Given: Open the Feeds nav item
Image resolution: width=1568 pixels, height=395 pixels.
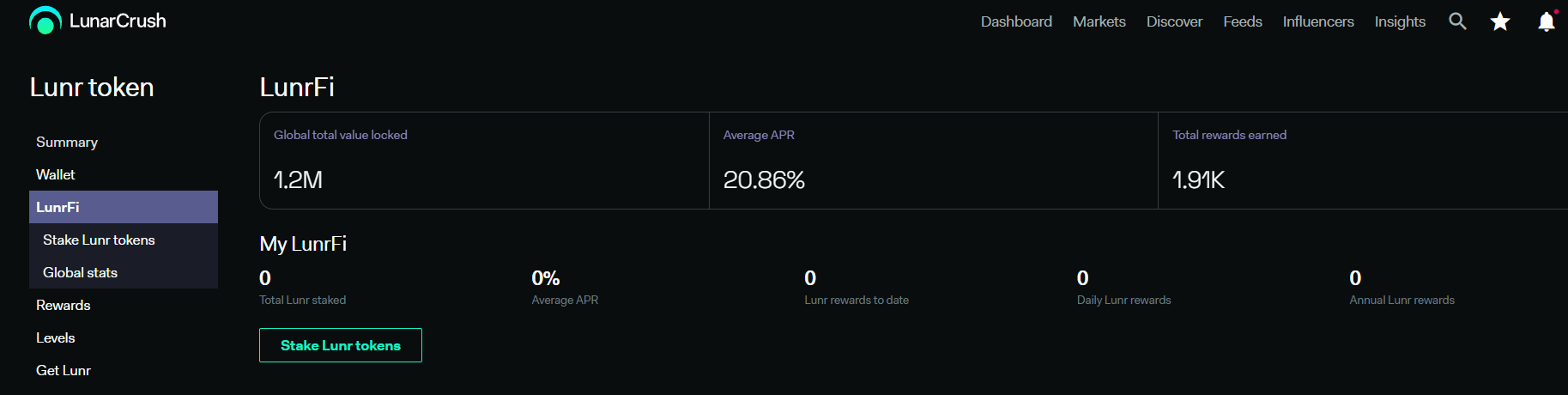Looking at the screenshot, I should (x=1242, y=21).
